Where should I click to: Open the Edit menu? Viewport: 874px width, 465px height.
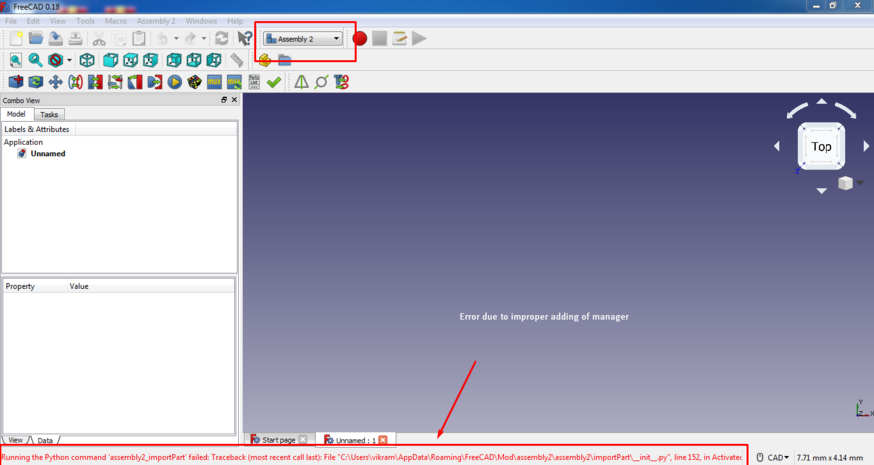(x=33, y=21)
